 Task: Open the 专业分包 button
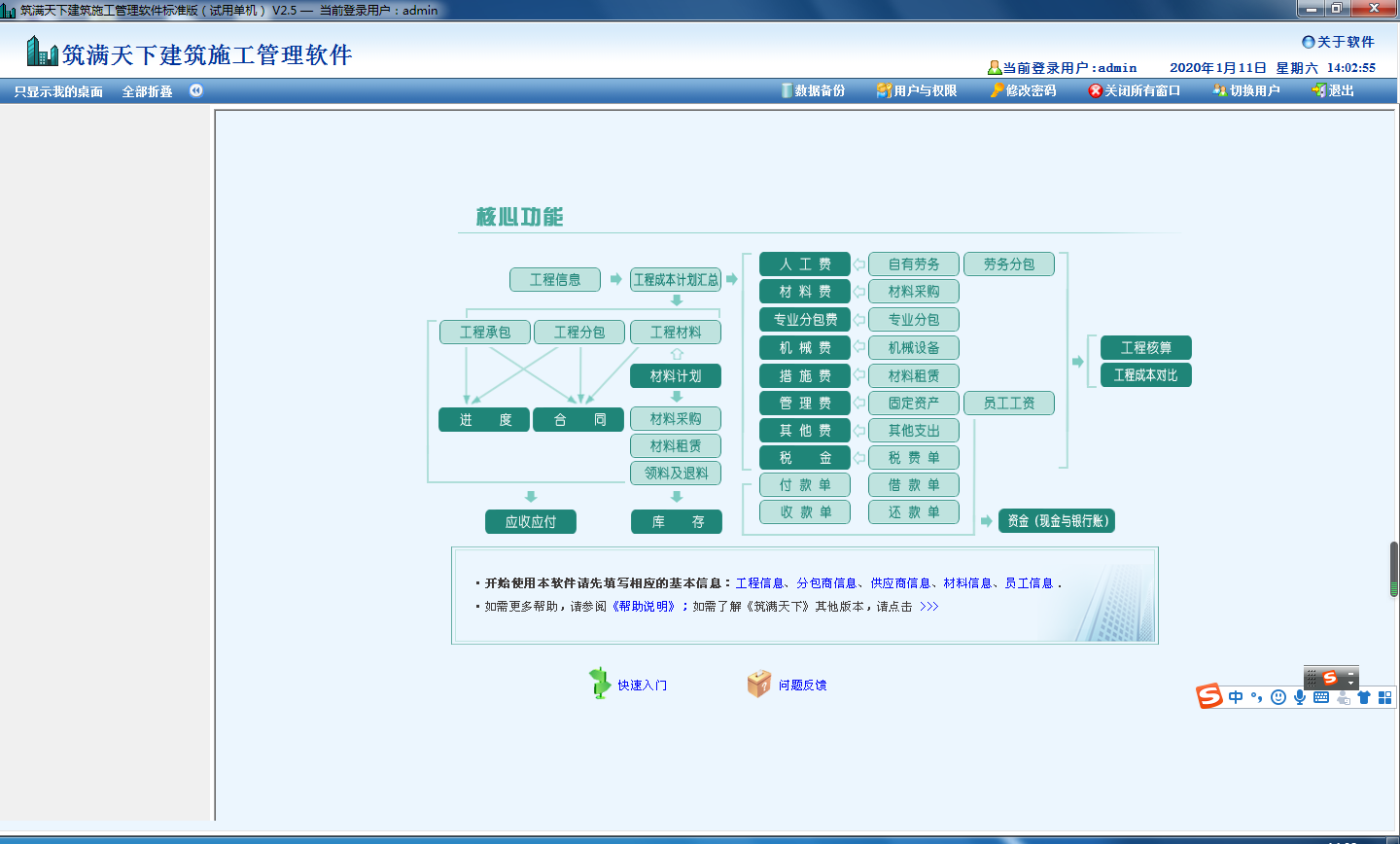pos(914,320)
